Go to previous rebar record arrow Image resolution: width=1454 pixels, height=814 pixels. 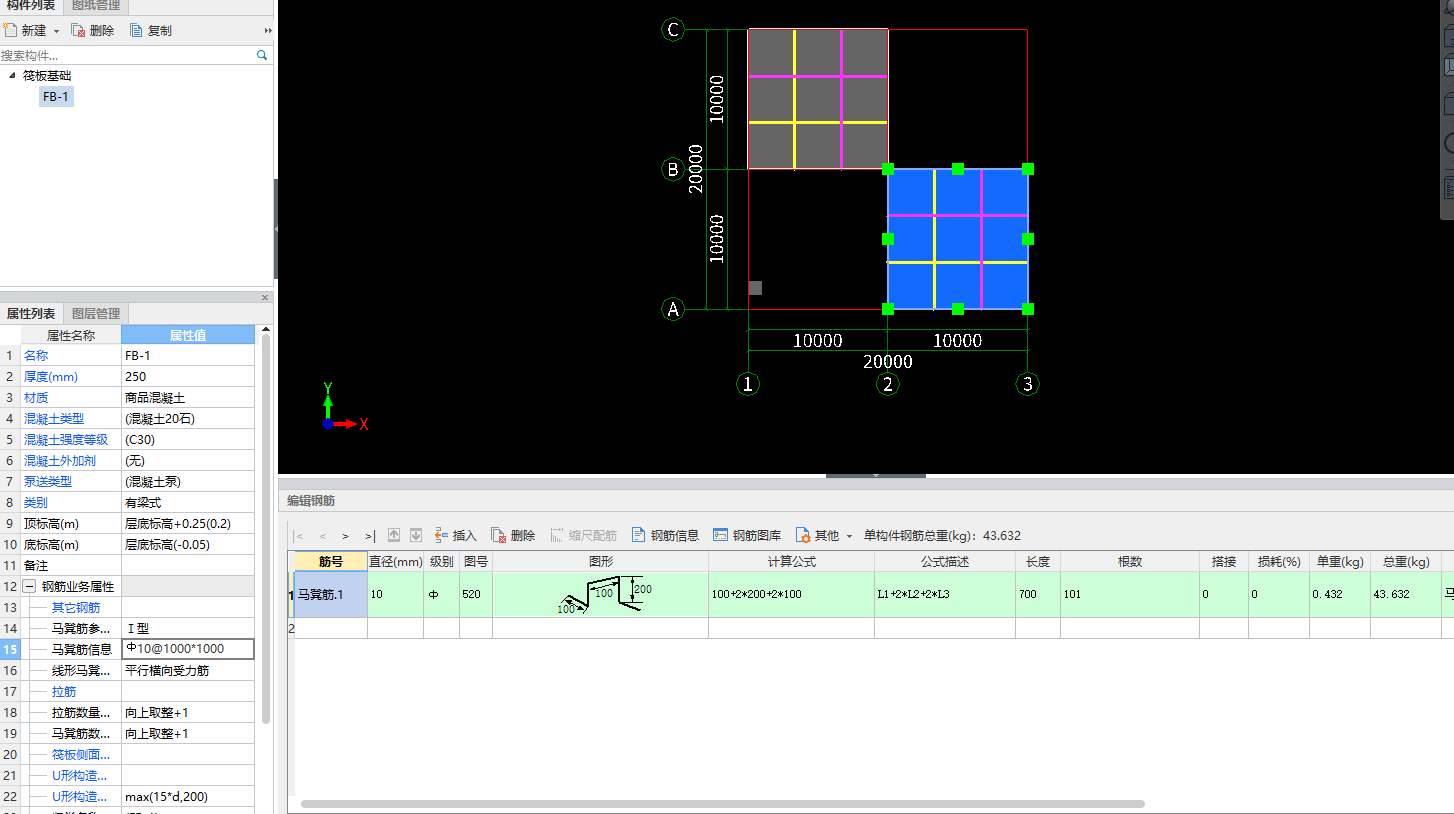click(x=323, y=536)
